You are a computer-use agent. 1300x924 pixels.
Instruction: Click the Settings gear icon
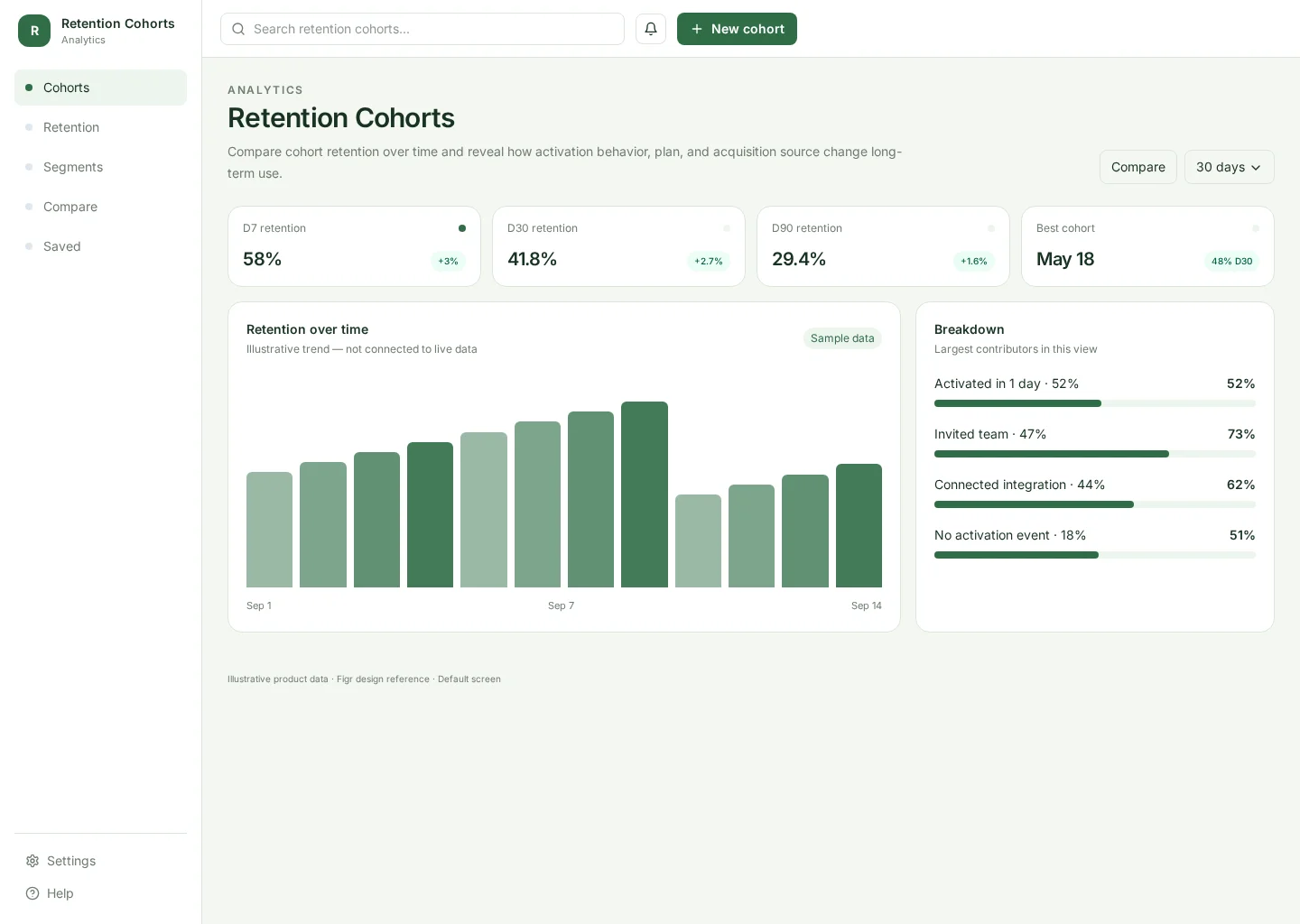pos(32,861)
